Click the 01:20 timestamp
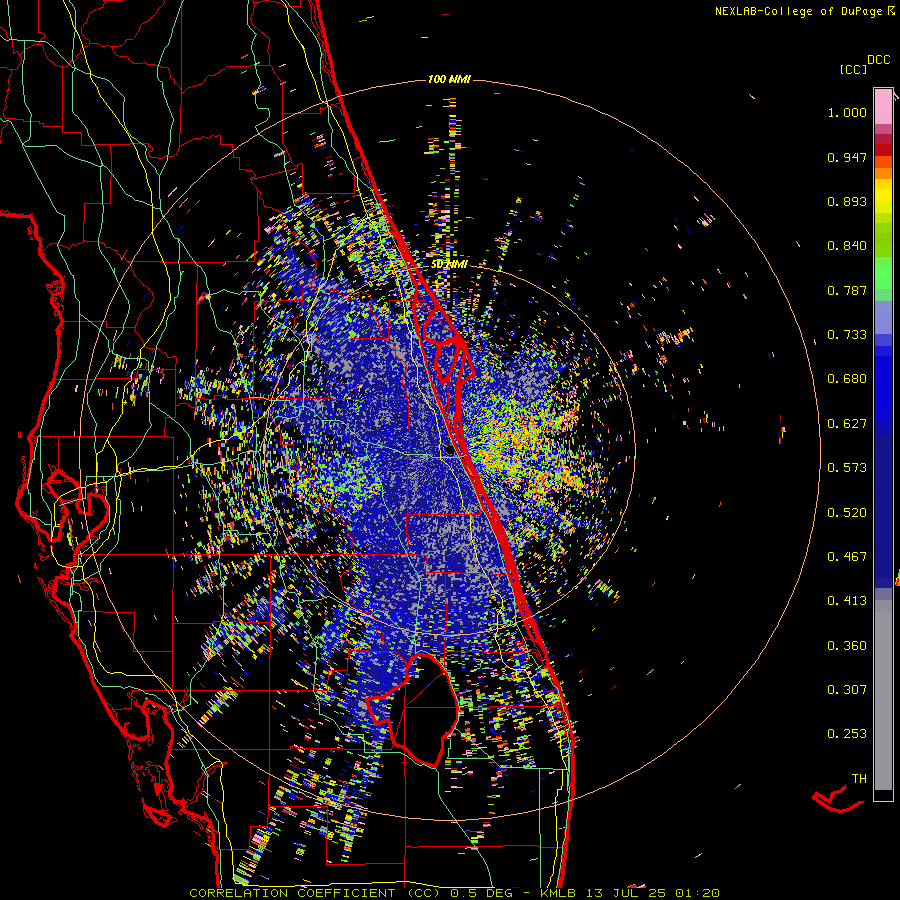The width and height of the screenshot is (900, 900). point(697,893)
